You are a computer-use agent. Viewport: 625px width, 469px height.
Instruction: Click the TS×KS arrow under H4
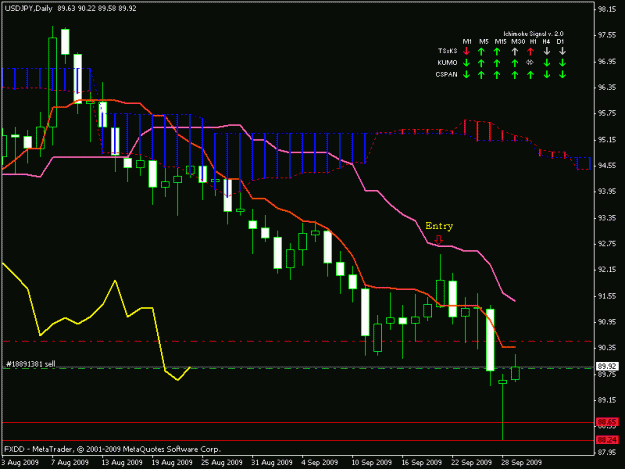pos(547,51)
